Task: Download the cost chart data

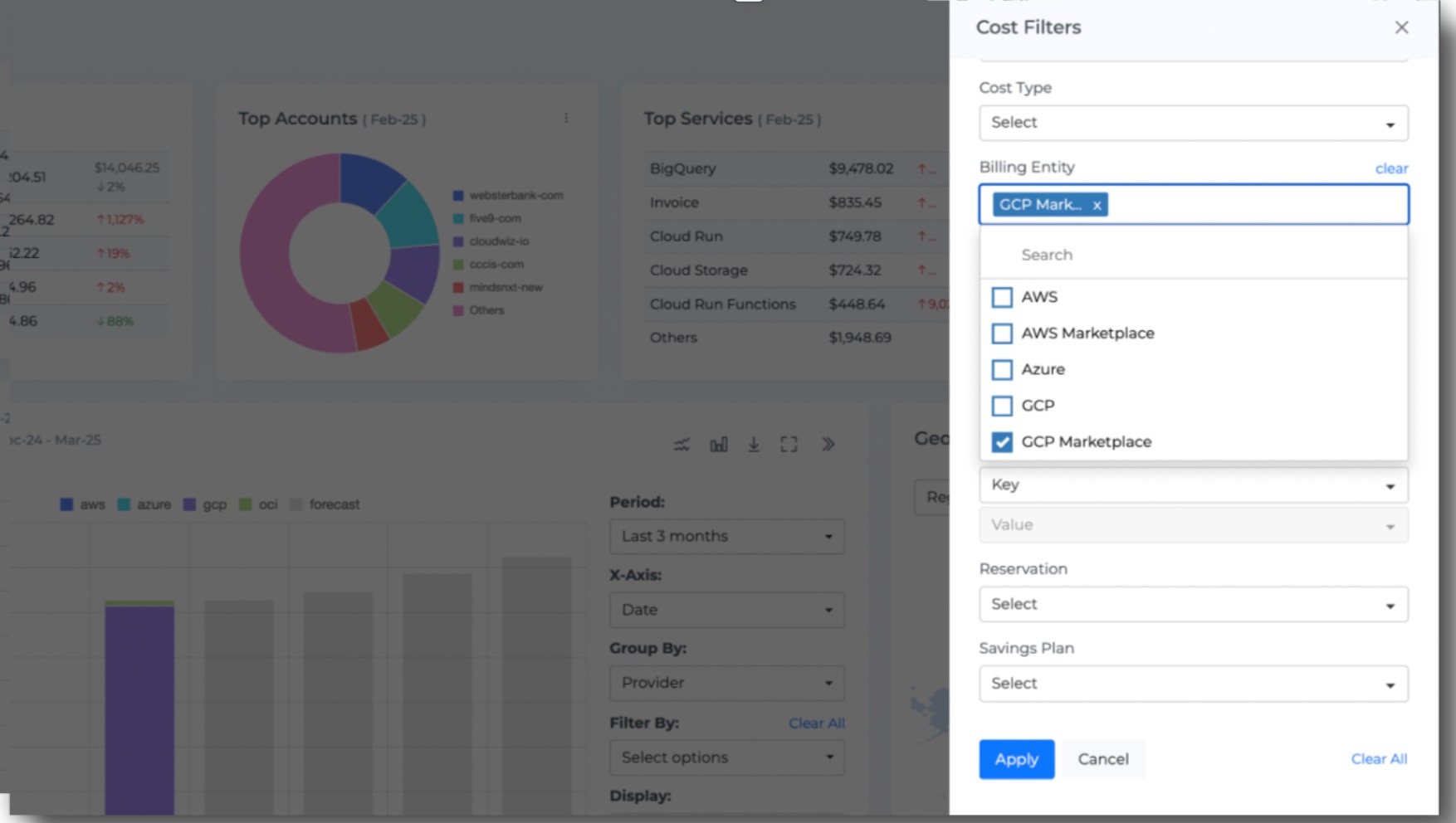Action: pyautogui.click(x=754, y=445)
